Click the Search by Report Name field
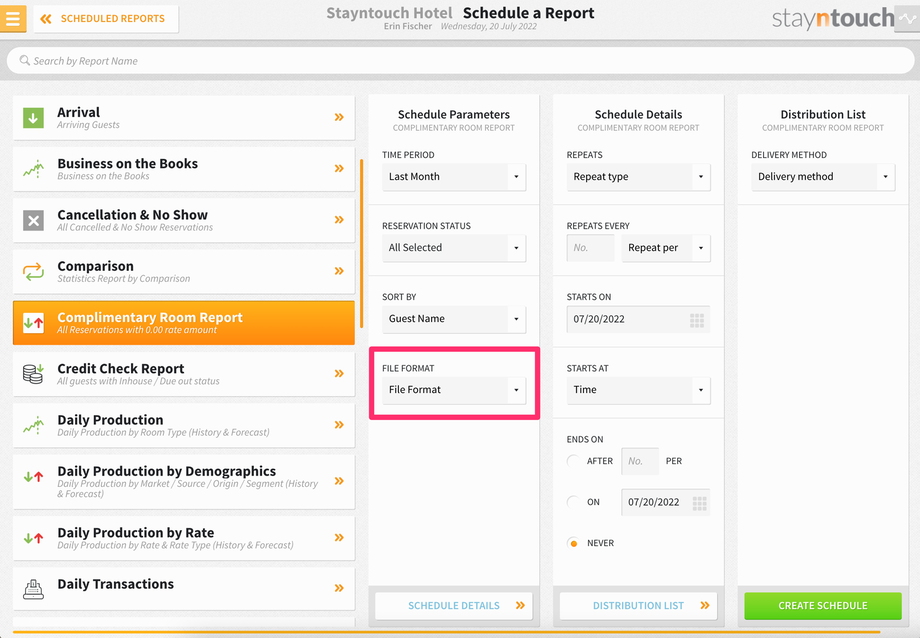The height and width of the screenshot is (638, 920). [x=460, y=60]
